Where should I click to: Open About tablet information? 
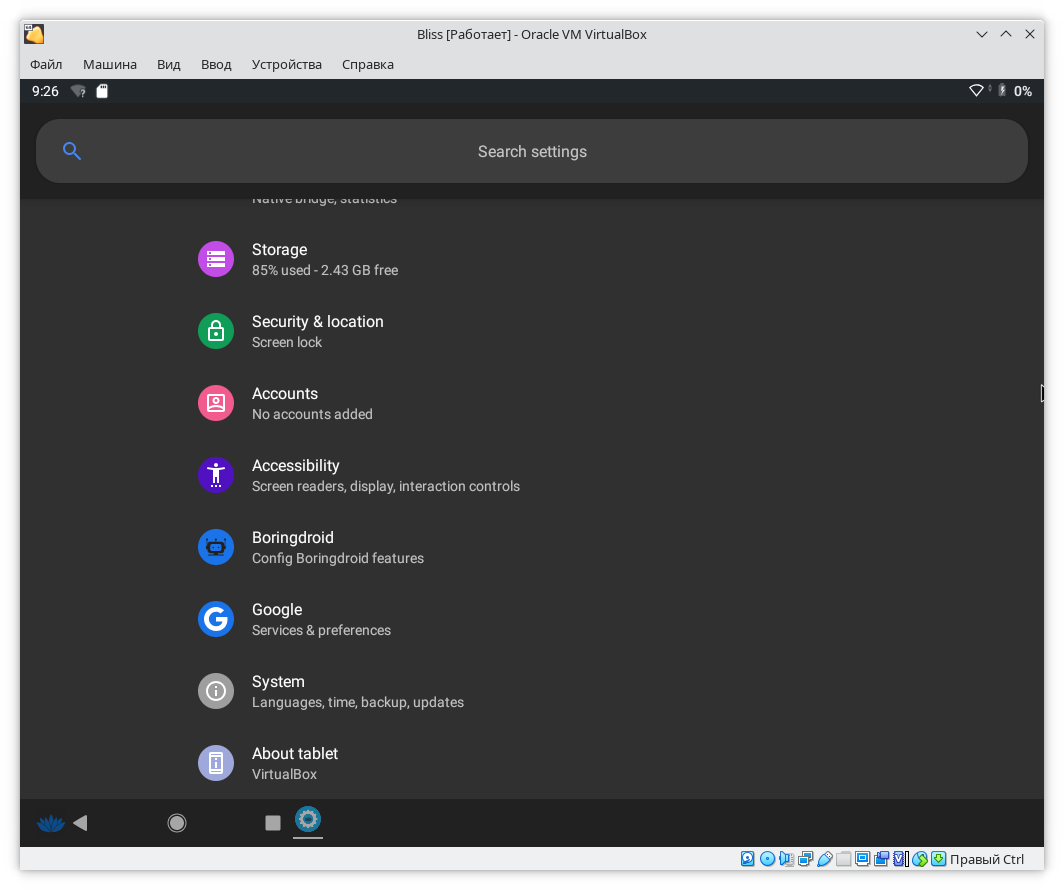294,763
